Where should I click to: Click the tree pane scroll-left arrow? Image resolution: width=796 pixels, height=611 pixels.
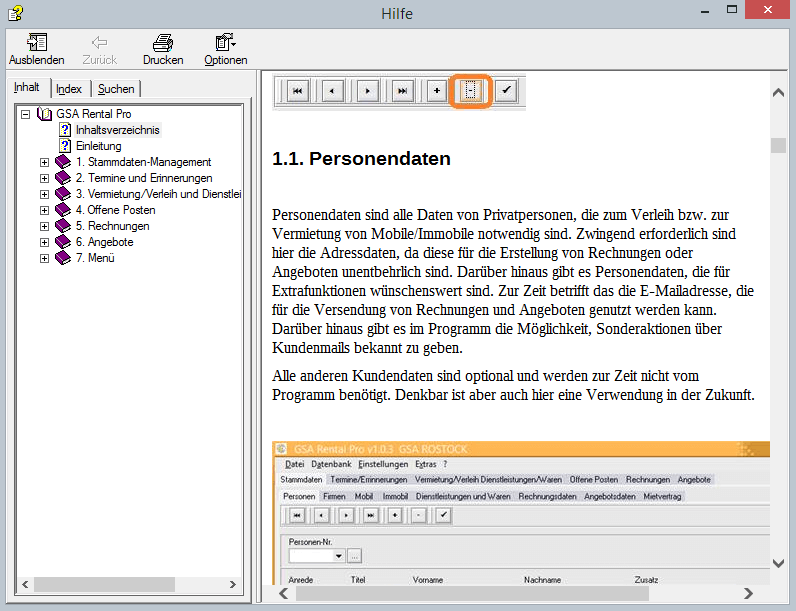[x=25, y=585]
